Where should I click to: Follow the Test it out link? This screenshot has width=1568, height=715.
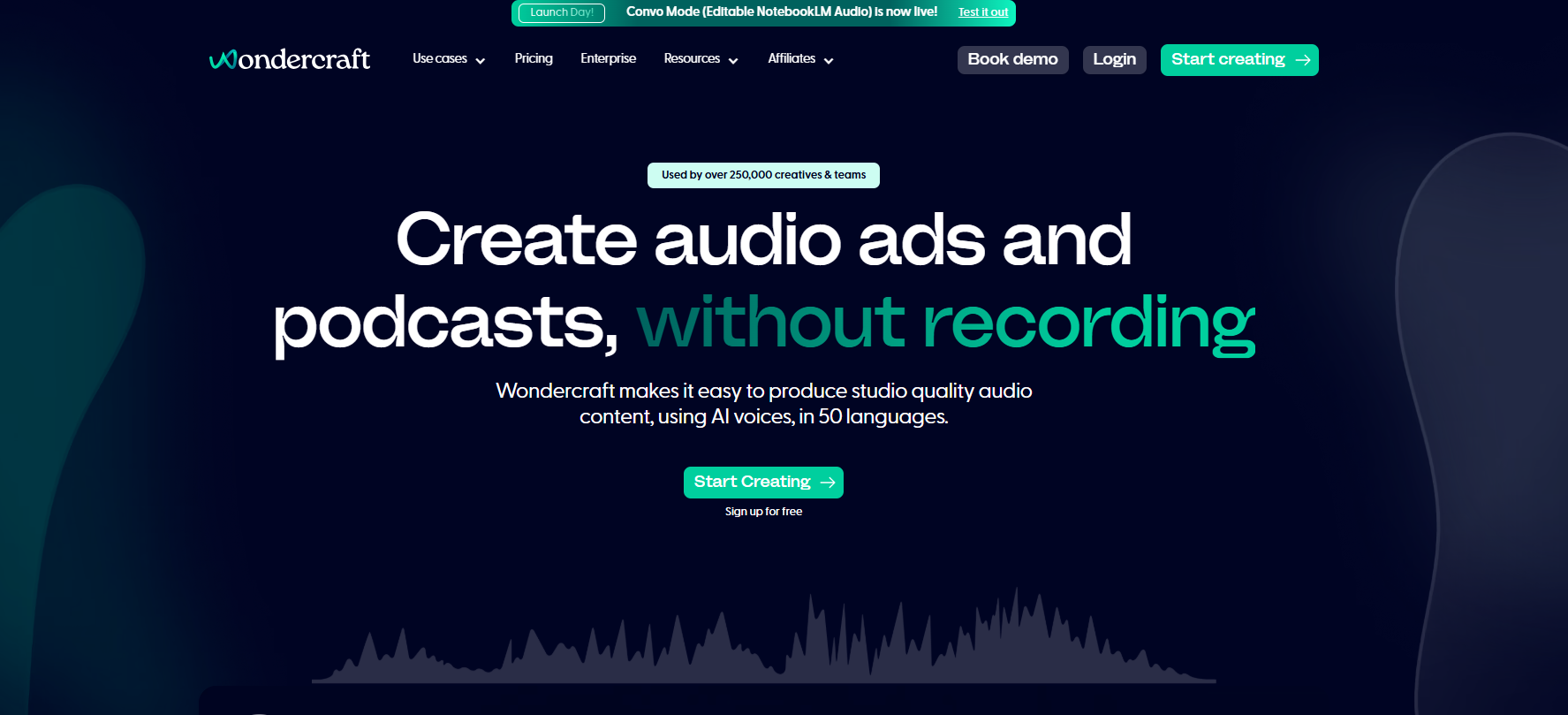click(x=983, y=12)
